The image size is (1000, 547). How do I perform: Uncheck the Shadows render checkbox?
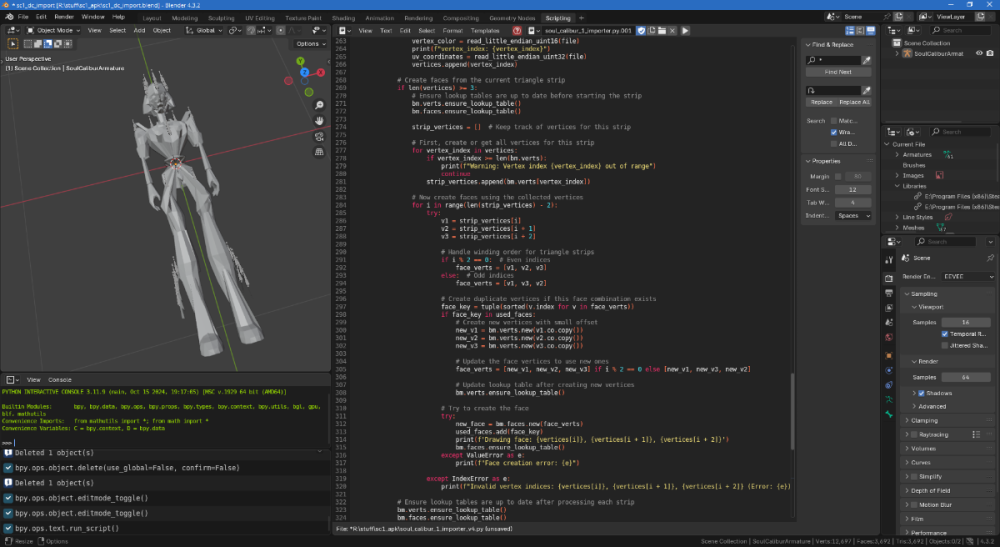[x=921, y=393]
